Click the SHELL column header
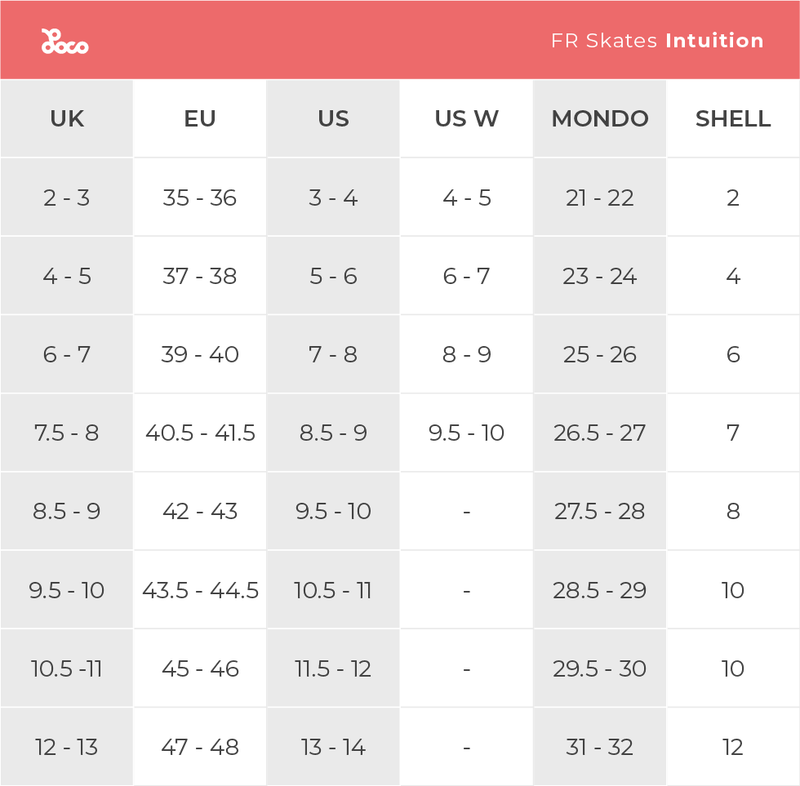This screenshot has height=786, width=800. point(733,118)
